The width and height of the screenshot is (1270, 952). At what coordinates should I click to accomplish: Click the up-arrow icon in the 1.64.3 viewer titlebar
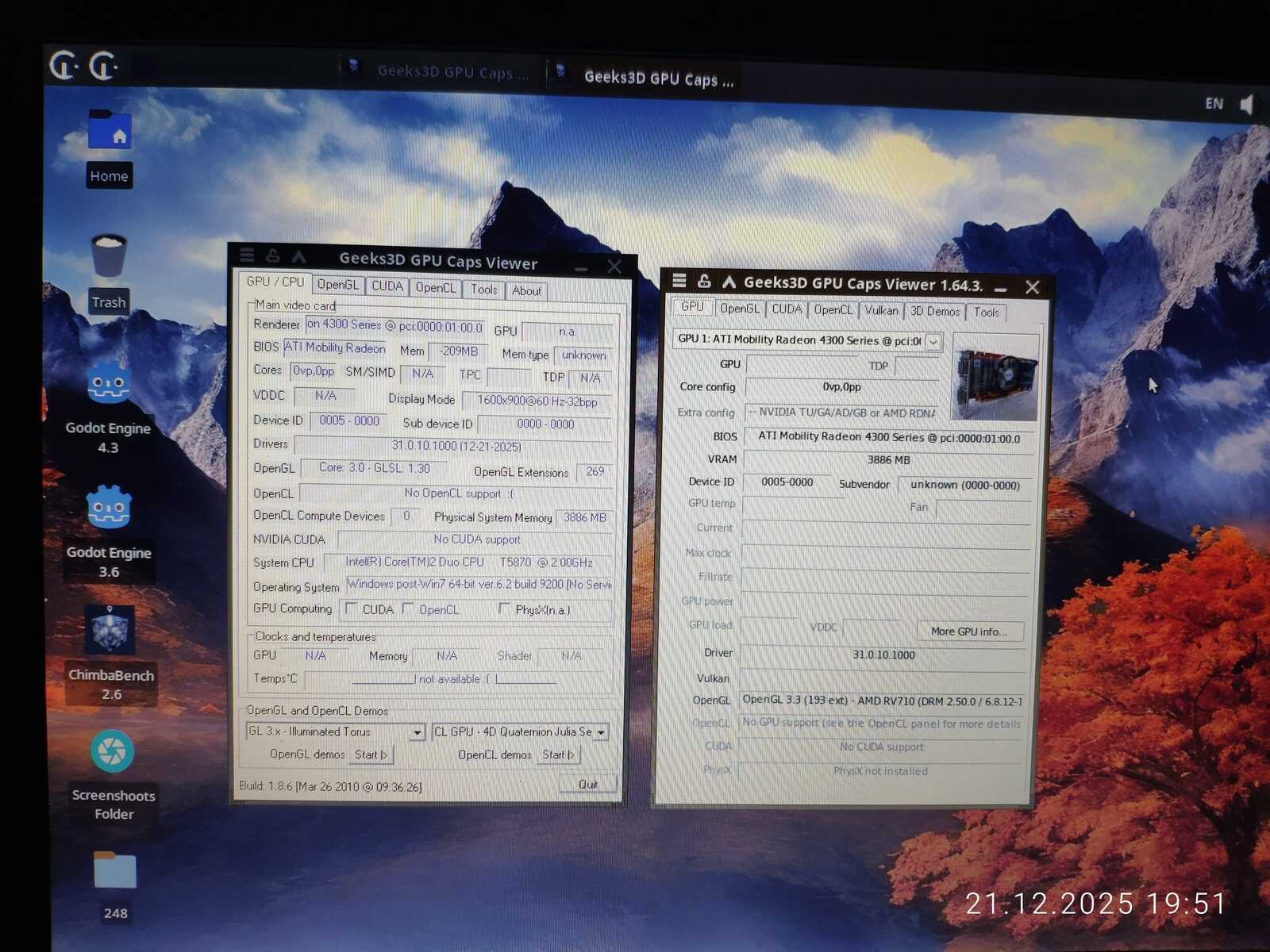[729, 282]
